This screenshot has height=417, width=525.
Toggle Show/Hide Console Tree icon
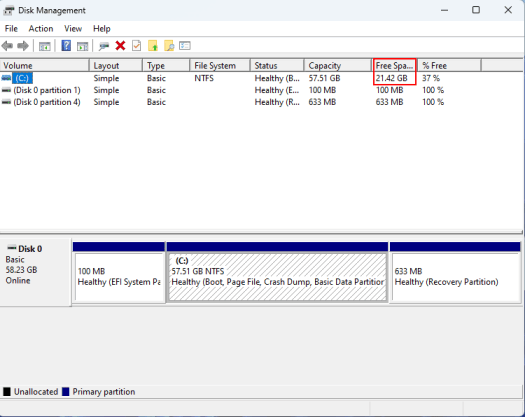pos(45,46)
